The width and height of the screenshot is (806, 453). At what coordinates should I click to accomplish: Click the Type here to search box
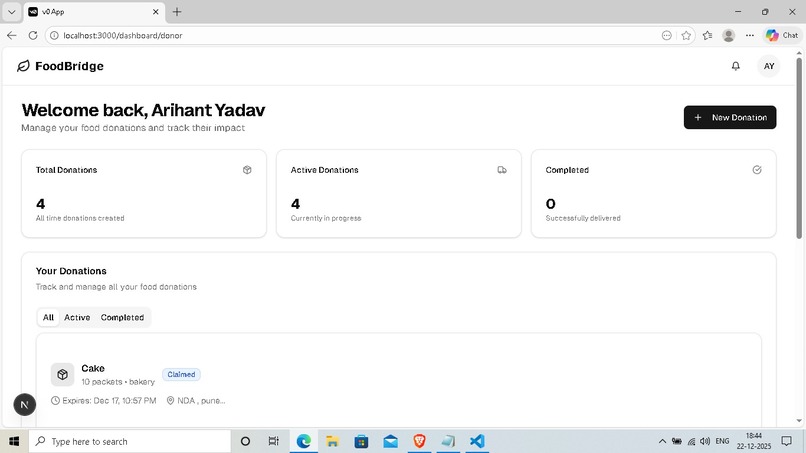(130, 441)
